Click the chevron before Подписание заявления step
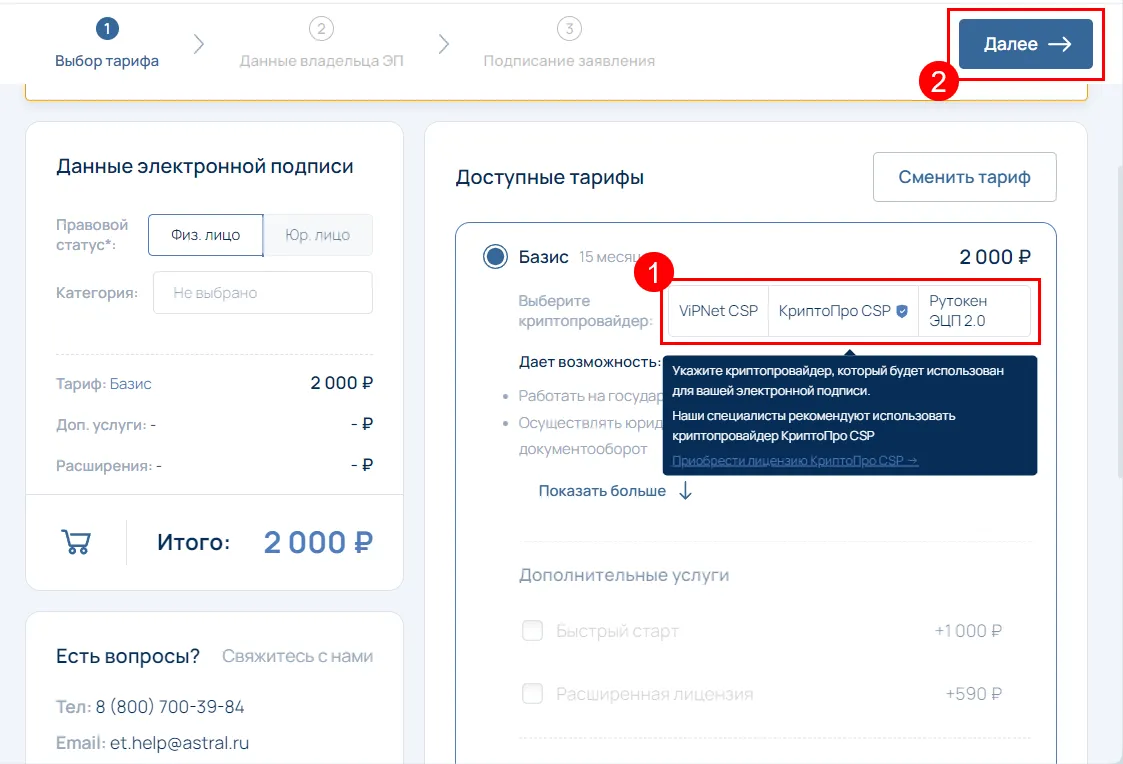Image resolution: width=1123 pixels, height=764 pixels. click(x=444, y=44)
